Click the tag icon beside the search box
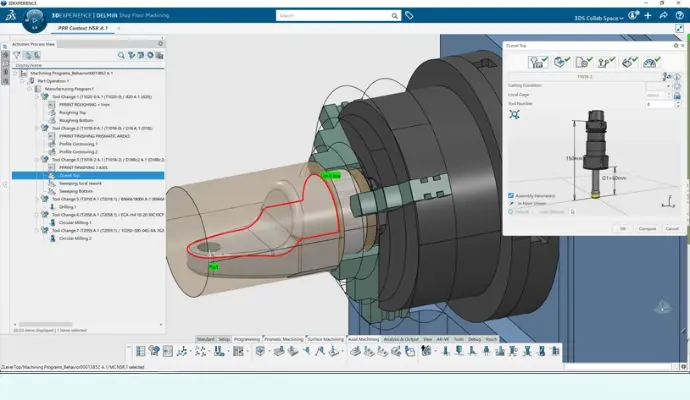 [x=409, y=16]
